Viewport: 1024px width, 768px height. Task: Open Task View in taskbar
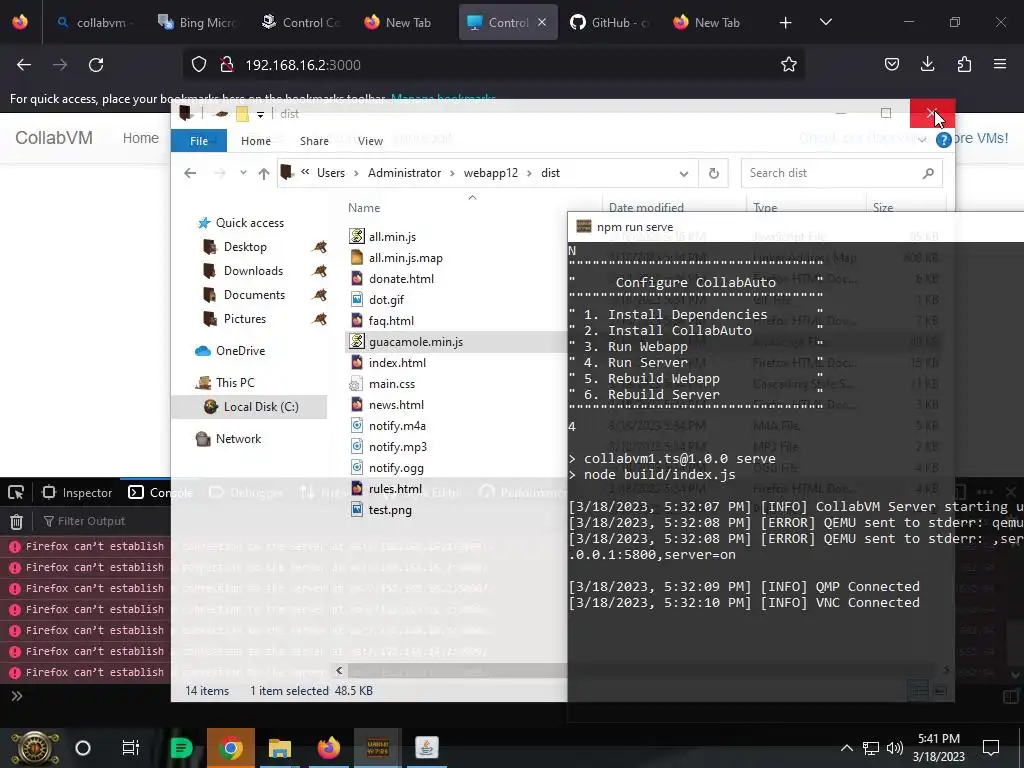pyautogui.click(x=131, y=748)
